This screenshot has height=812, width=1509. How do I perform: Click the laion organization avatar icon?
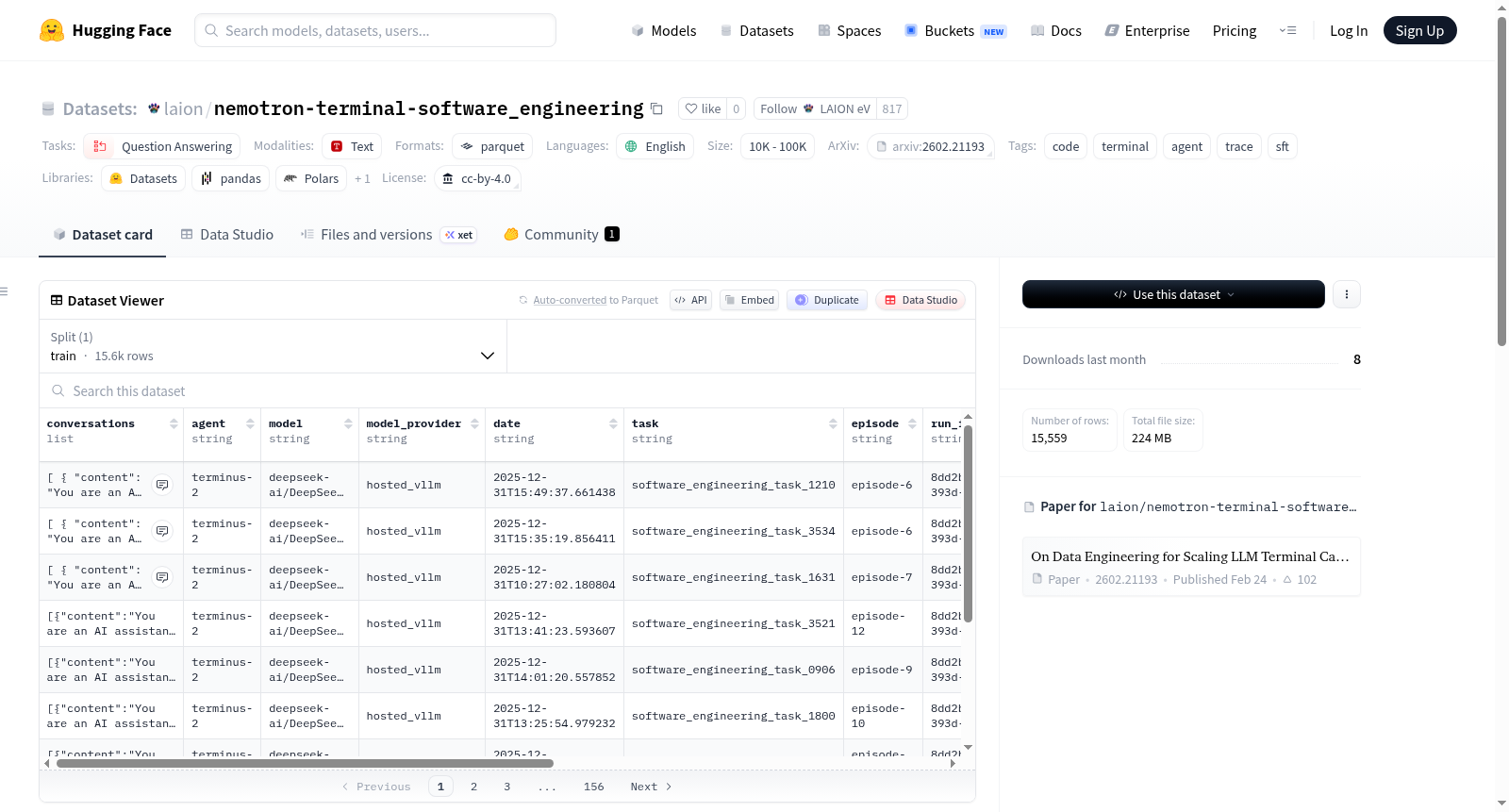click(154, 108)
